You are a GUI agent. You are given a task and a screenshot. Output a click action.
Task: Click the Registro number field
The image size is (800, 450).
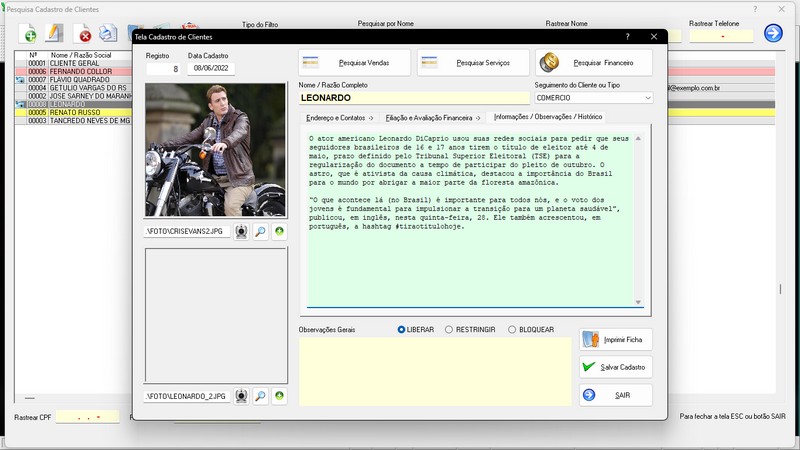tap(163, 68)
